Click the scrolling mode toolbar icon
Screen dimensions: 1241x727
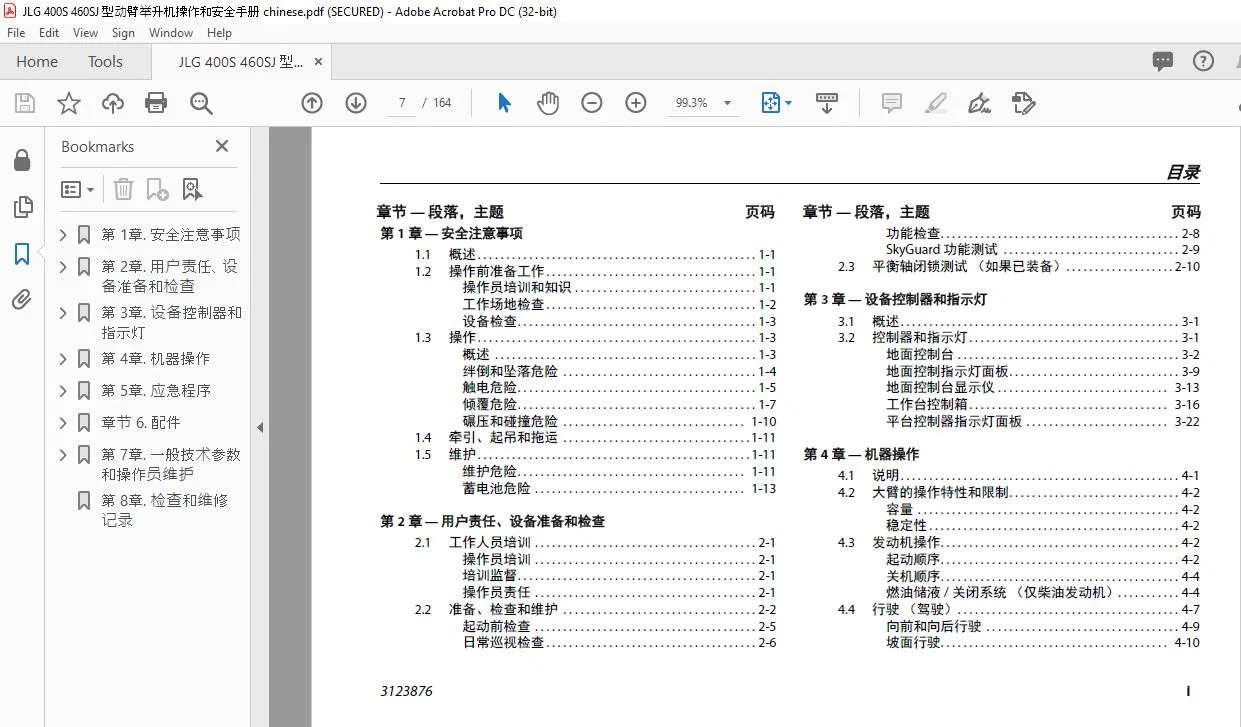[827, 103]
